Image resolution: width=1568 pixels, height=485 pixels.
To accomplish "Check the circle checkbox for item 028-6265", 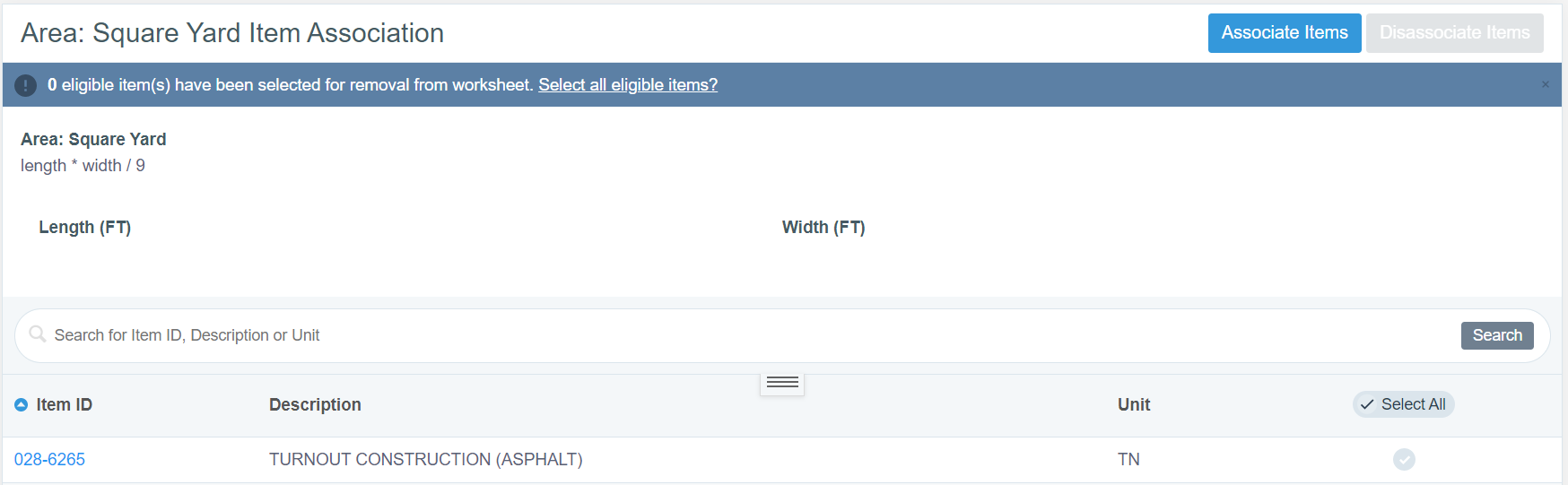I will point(1404,460).
